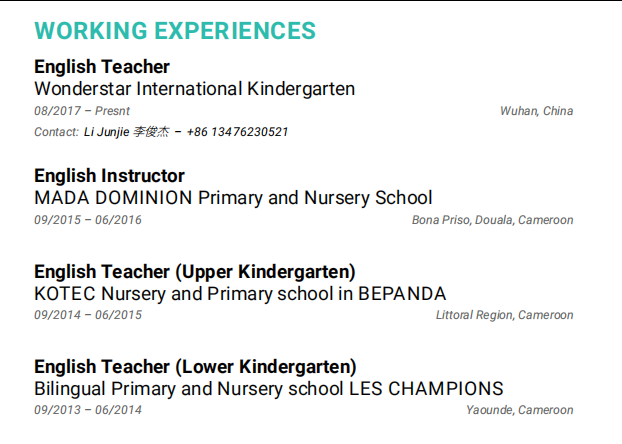622x444 pixels.
Task: Click the WORKING EXPERIENCES section heading
Action: click(x=175, y=31)
